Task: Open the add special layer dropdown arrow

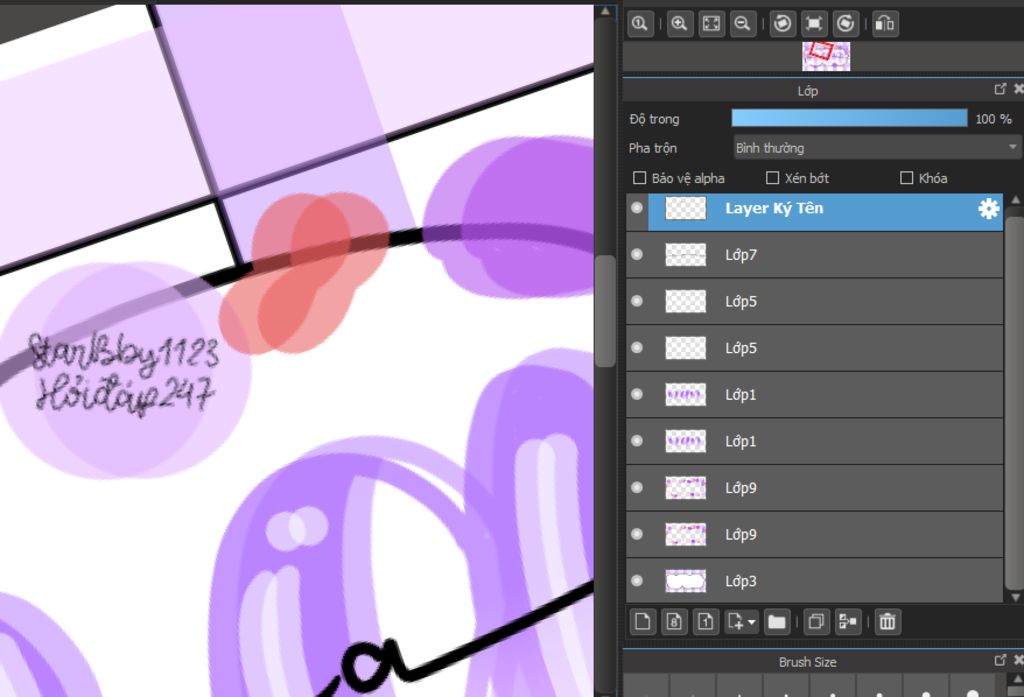Action: tap(751, 622)
